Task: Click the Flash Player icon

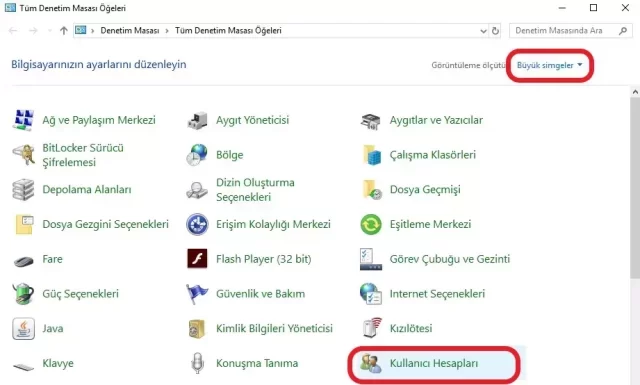Action: (x=197, y=258)
